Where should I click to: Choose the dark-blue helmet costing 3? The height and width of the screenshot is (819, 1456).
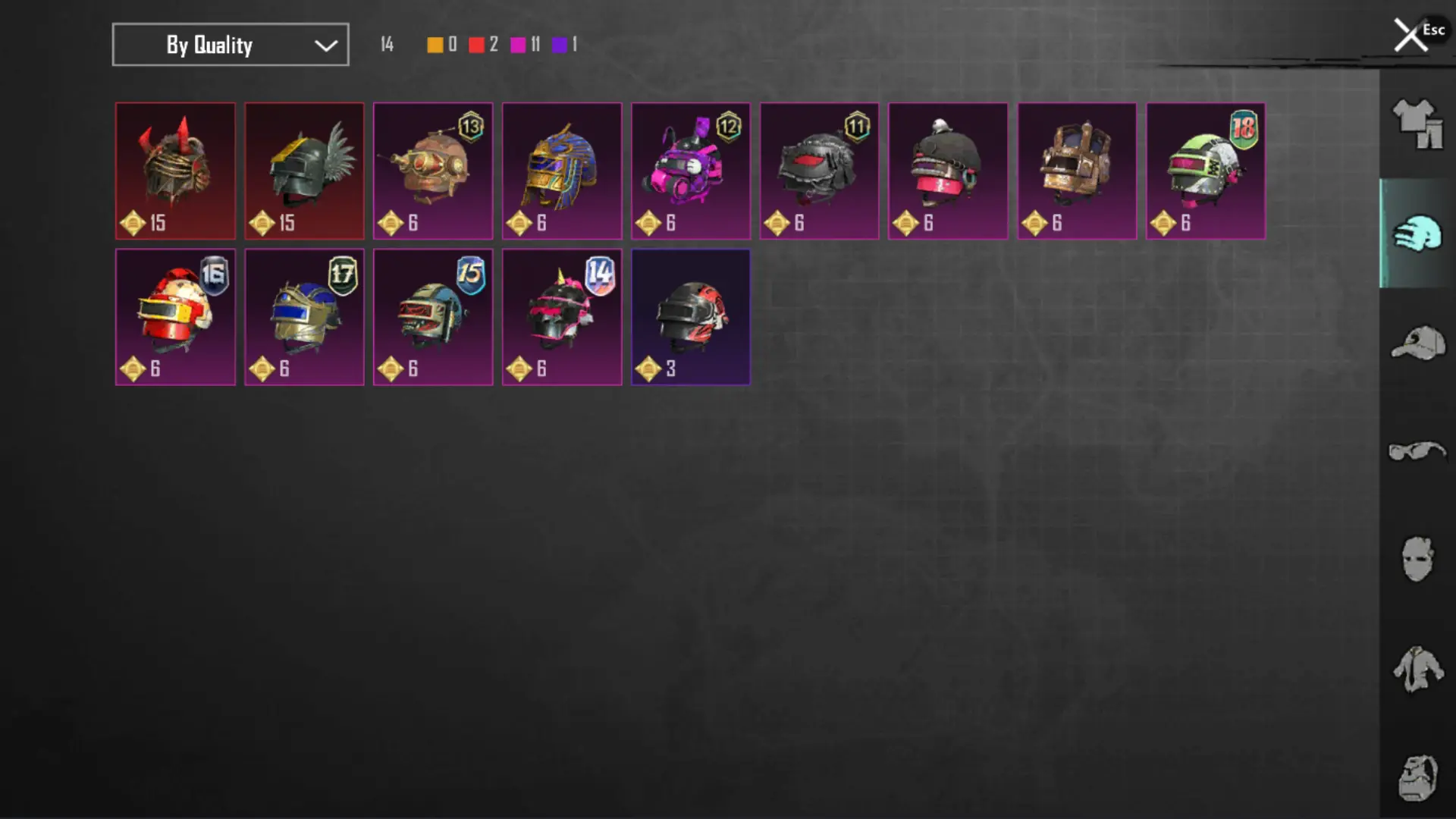tap(691, 317)
